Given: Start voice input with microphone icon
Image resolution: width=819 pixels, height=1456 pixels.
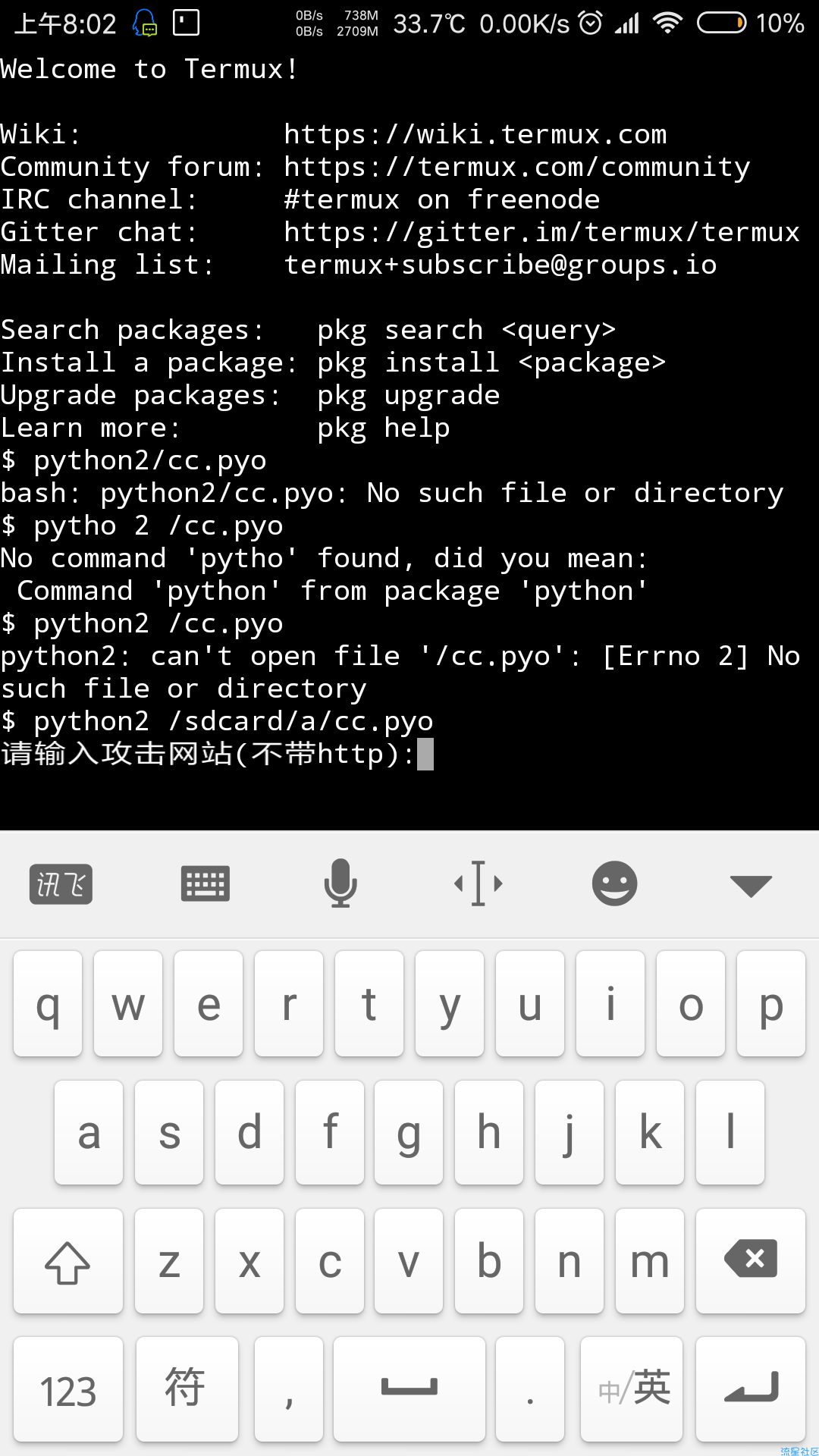Looking at the screenshot, I should [341, 883].
